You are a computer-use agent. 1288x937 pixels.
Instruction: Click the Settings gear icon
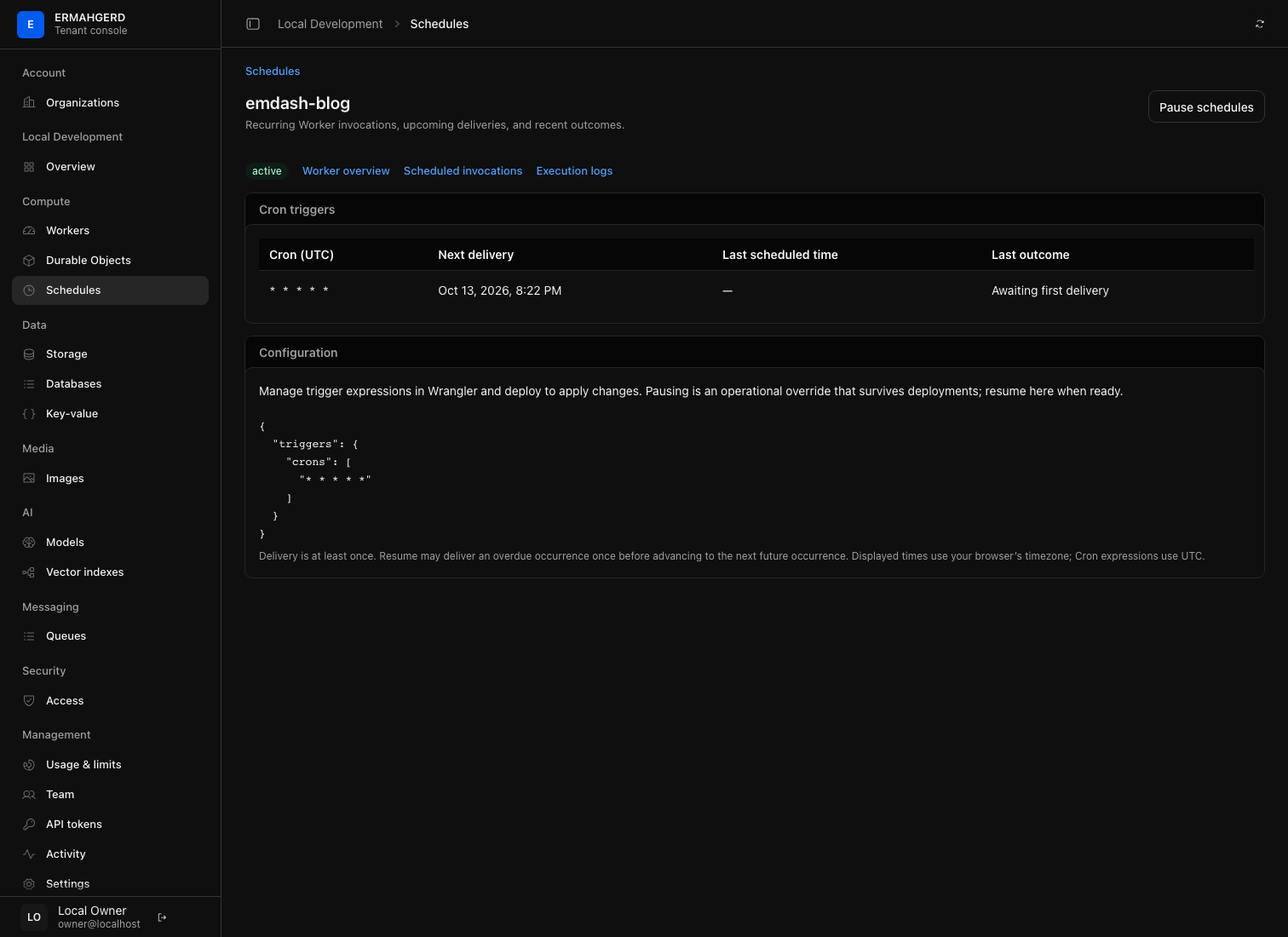29,884
